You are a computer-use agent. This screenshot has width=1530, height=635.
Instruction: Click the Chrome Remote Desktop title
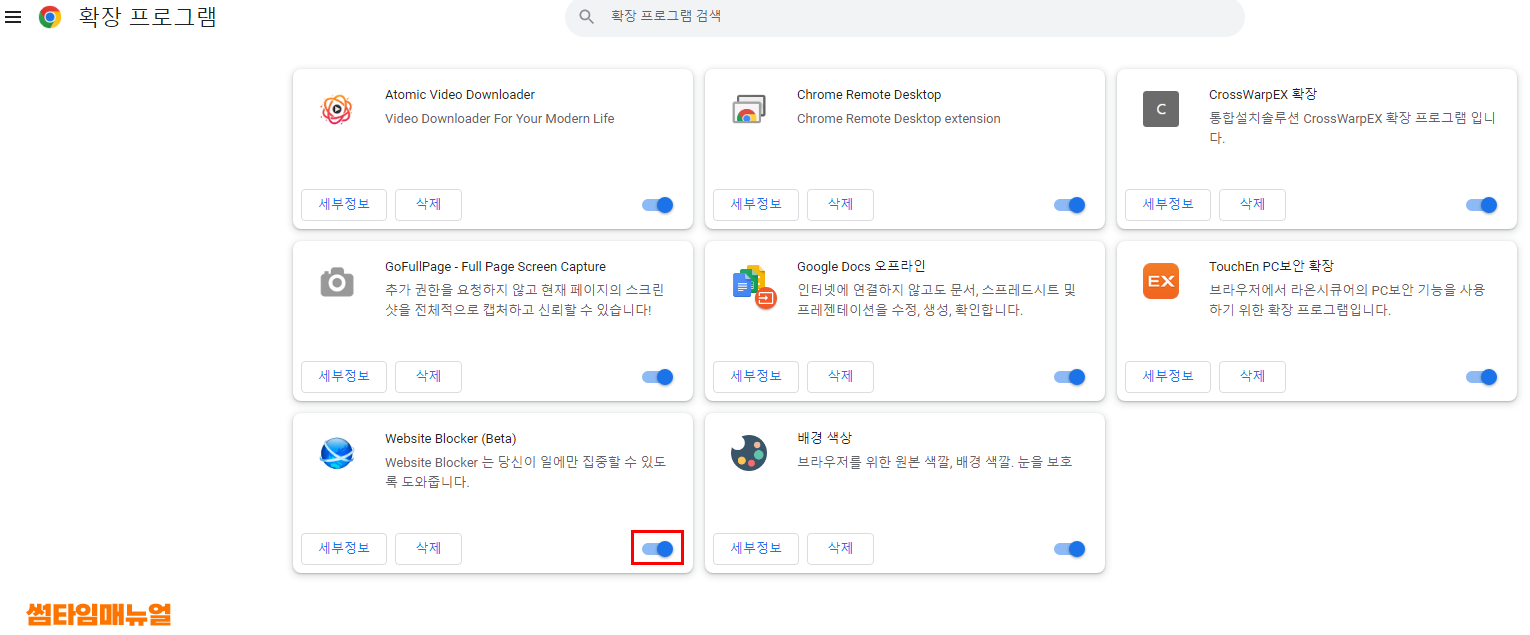point(869,95)
